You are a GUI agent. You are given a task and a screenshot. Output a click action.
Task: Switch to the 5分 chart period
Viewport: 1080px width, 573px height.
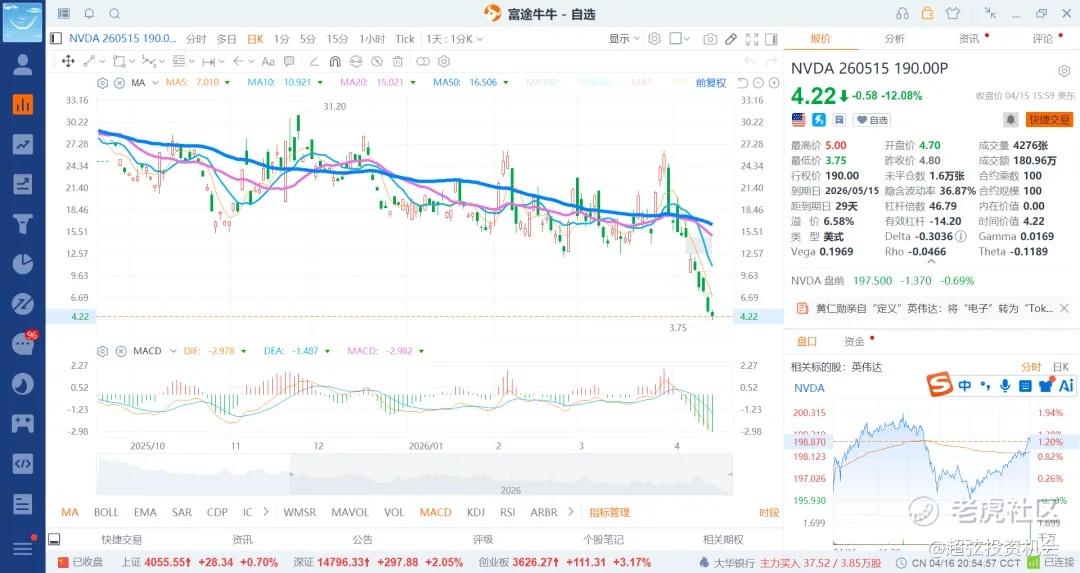(308, 39)
